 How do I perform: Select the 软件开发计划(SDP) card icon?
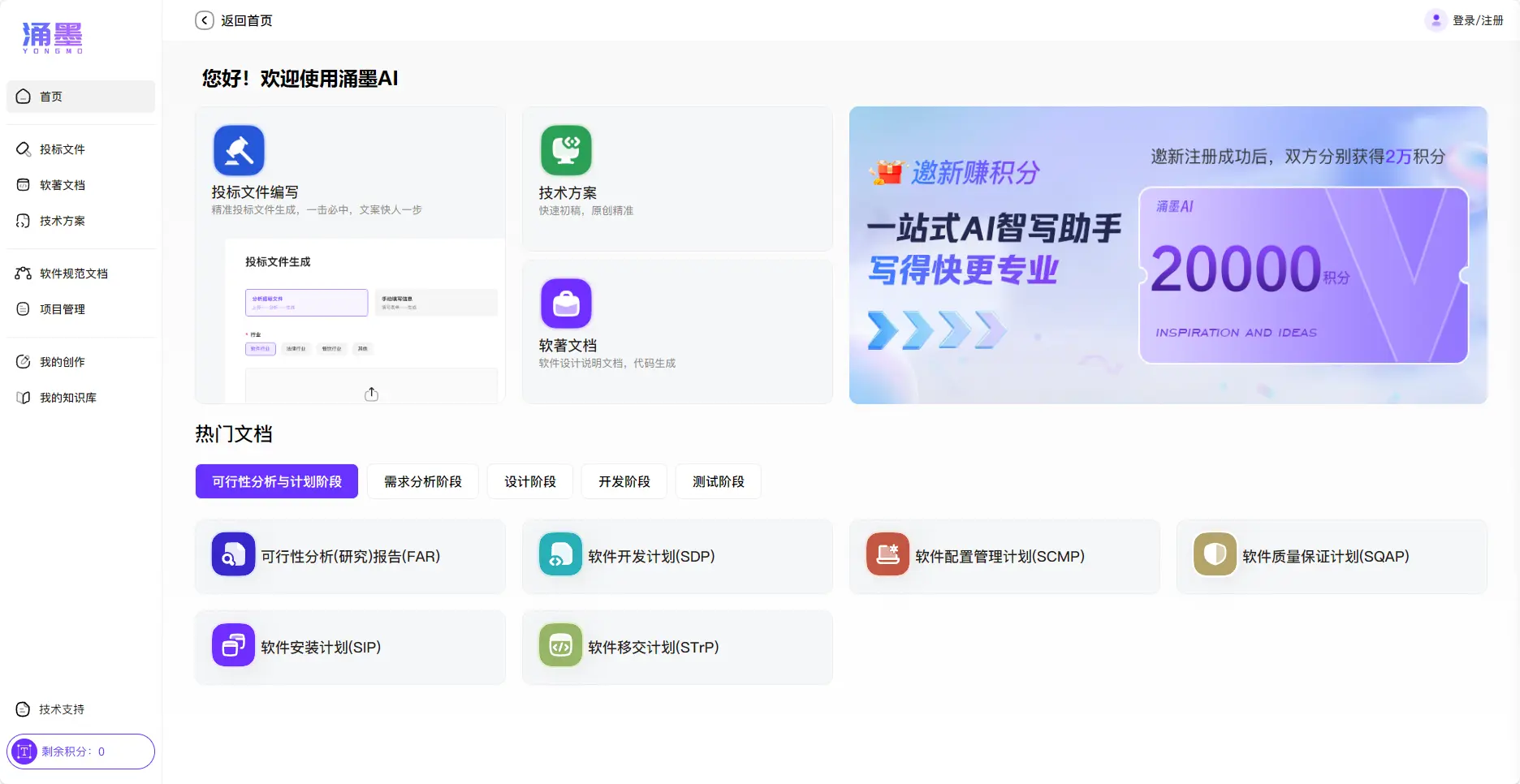coord(559,555)
